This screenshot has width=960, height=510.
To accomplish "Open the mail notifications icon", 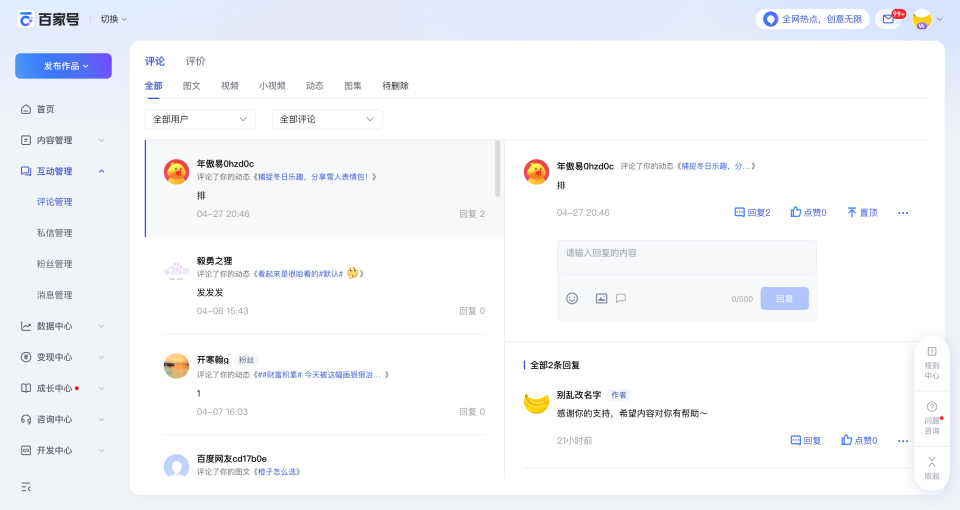I will pyautogui.click(x=888, y=20).
